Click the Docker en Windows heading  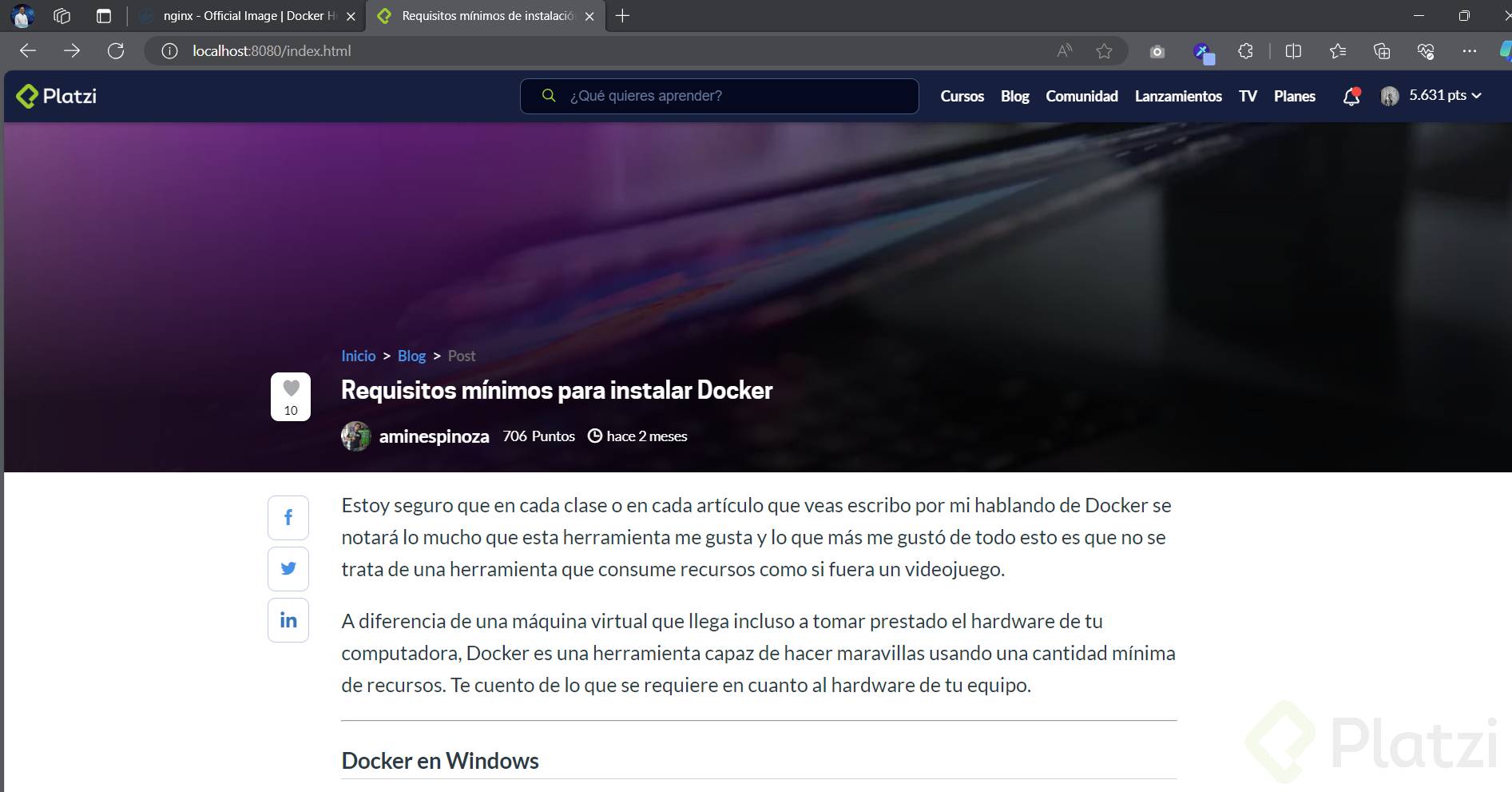pos(440,761)
